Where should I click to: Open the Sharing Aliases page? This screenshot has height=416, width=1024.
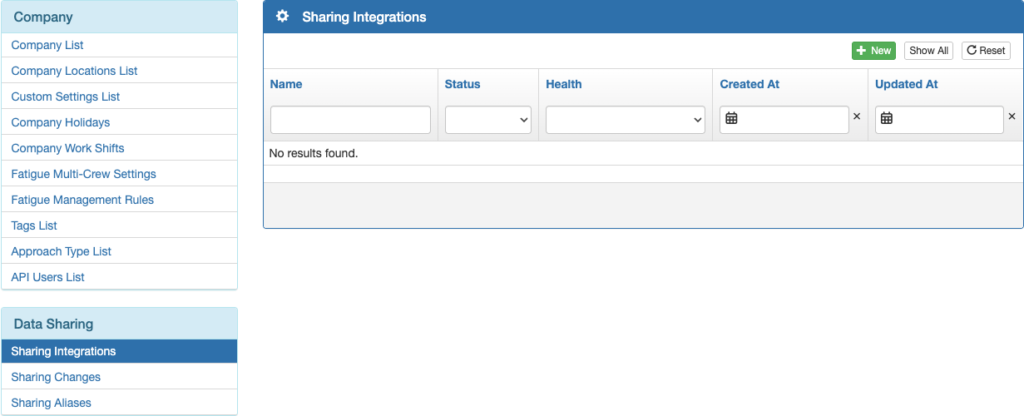click(x=51, y=403)
